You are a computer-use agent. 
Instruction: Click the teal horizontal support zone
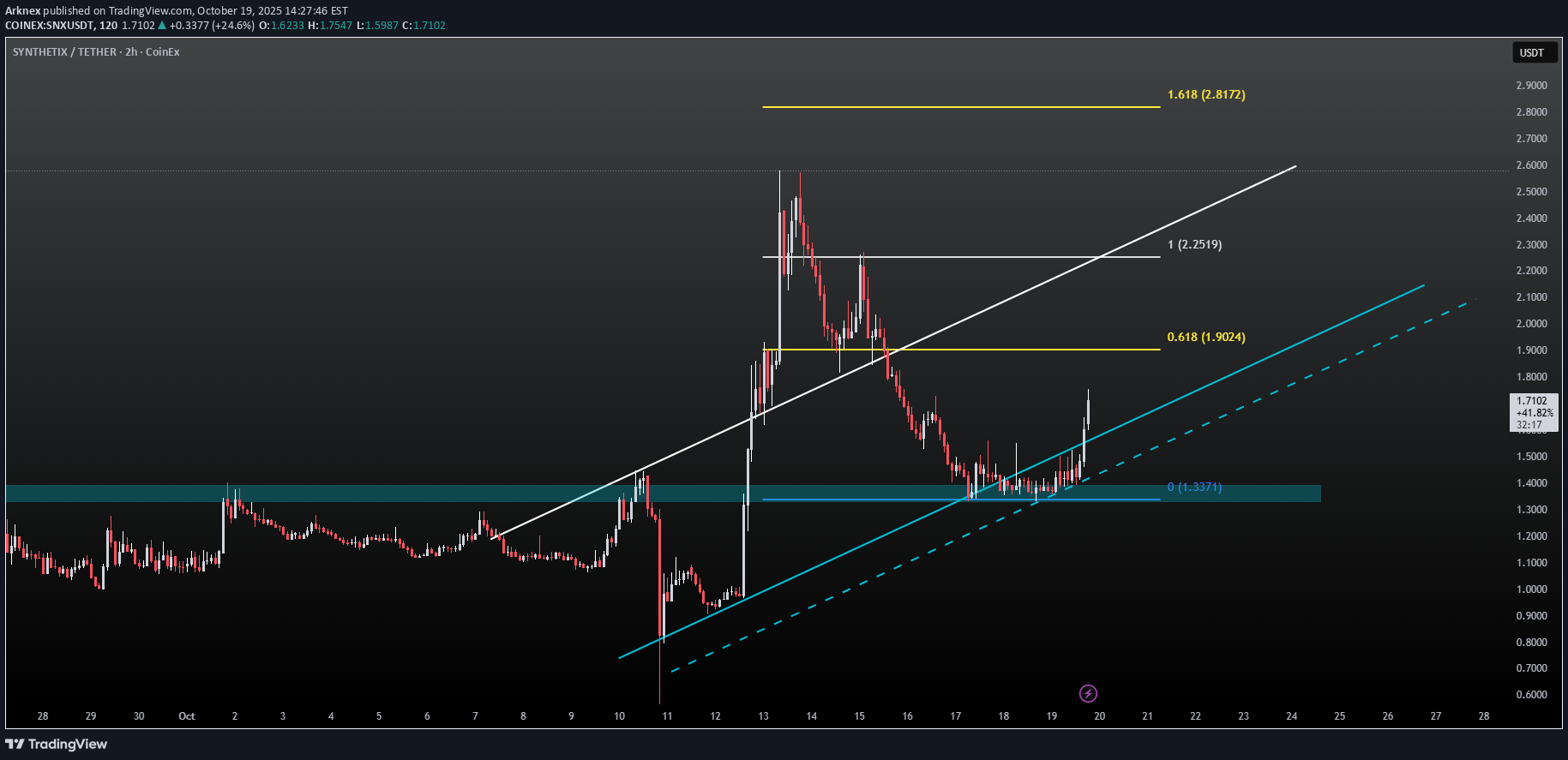[343, 494]
